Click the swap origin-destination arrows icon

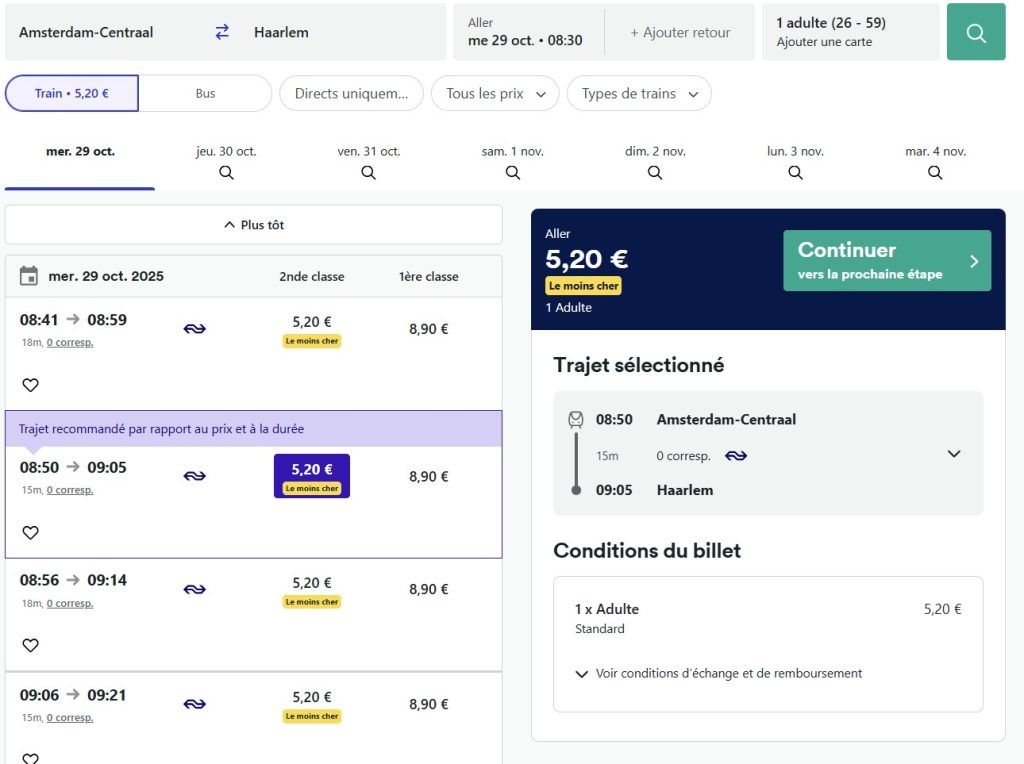click(x=221, y=31)
